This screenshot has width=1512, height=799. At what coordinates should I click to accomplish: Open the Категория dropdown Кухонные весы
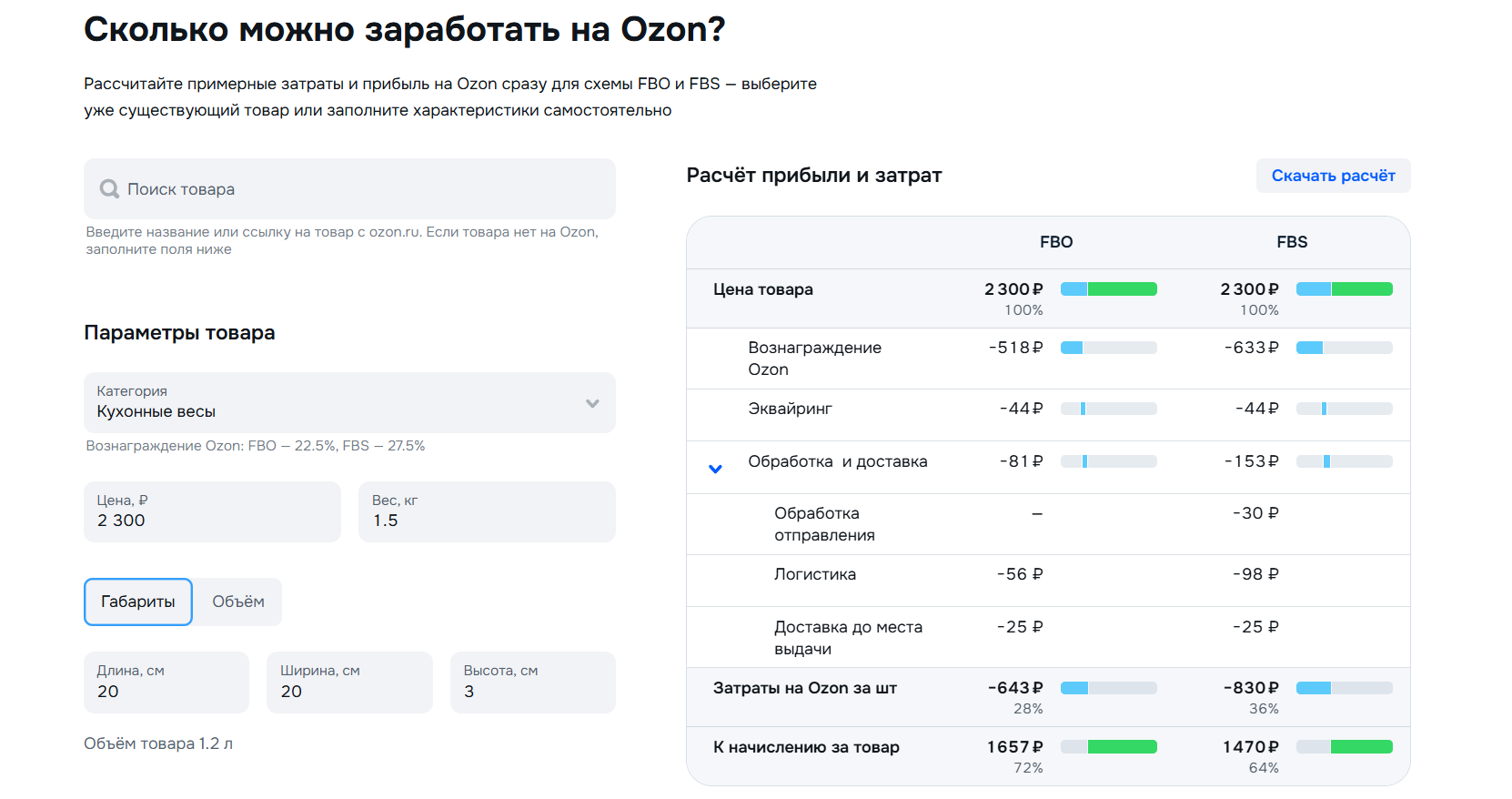(349, 402)
